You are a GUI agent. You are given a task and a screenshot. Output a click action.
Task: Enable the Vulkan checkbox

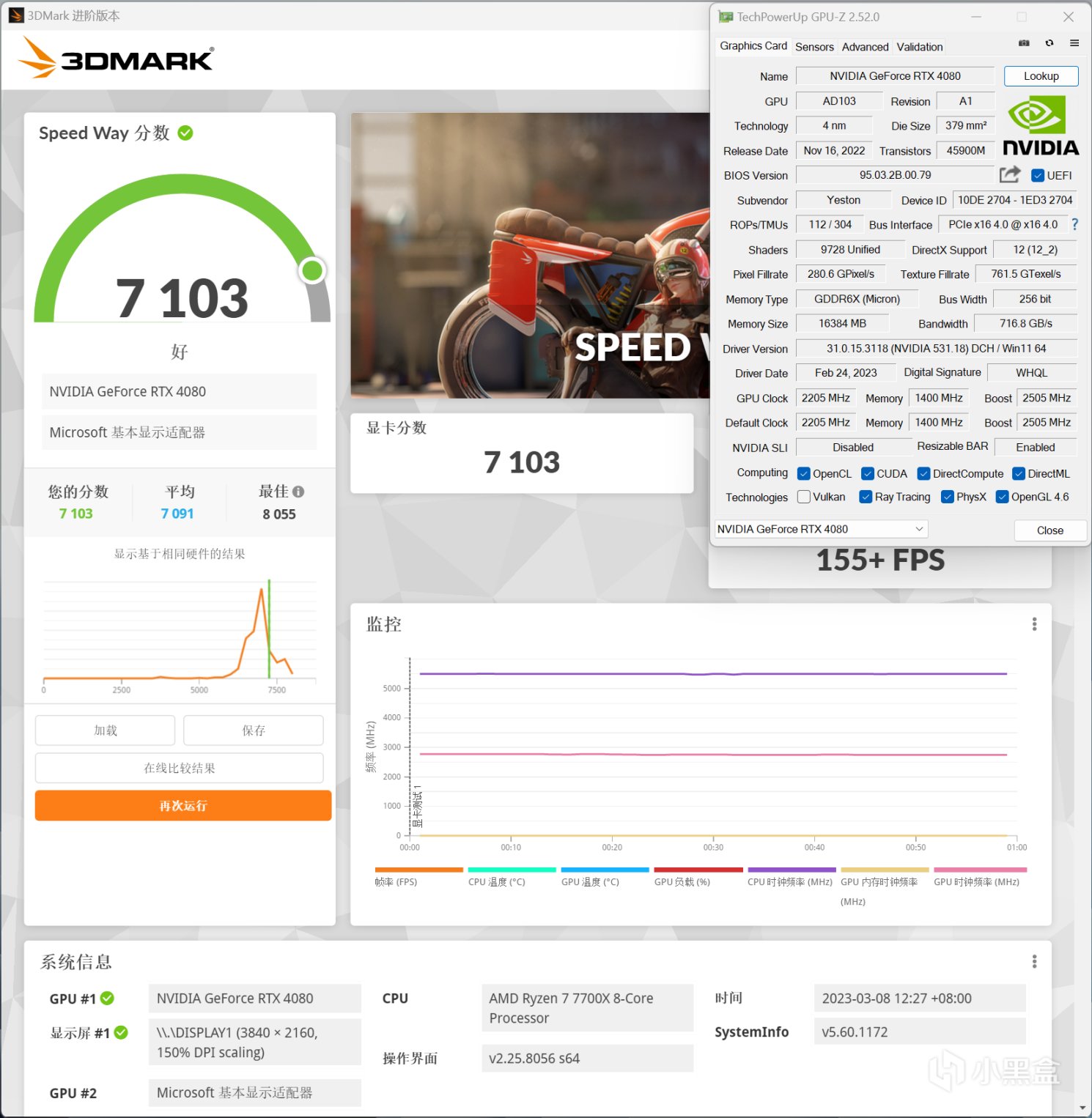pos(804,497)
